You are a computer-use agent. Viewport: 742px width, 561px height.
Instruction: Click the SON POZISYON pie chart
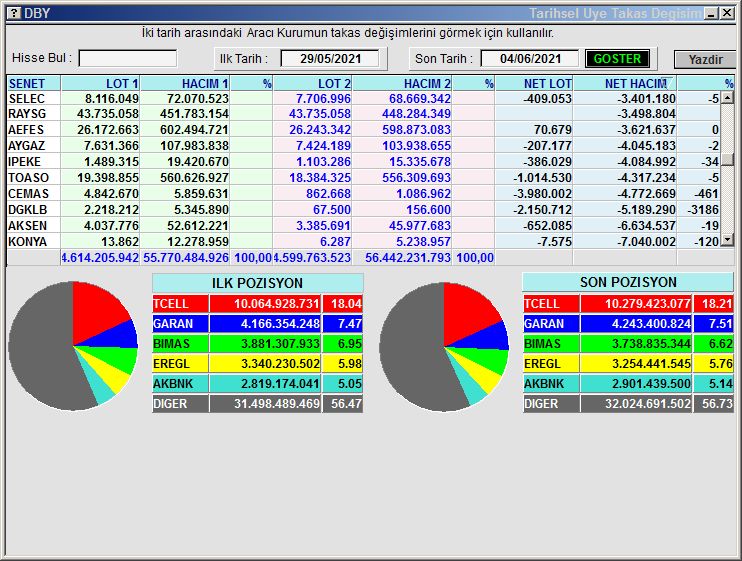(444, 347)
